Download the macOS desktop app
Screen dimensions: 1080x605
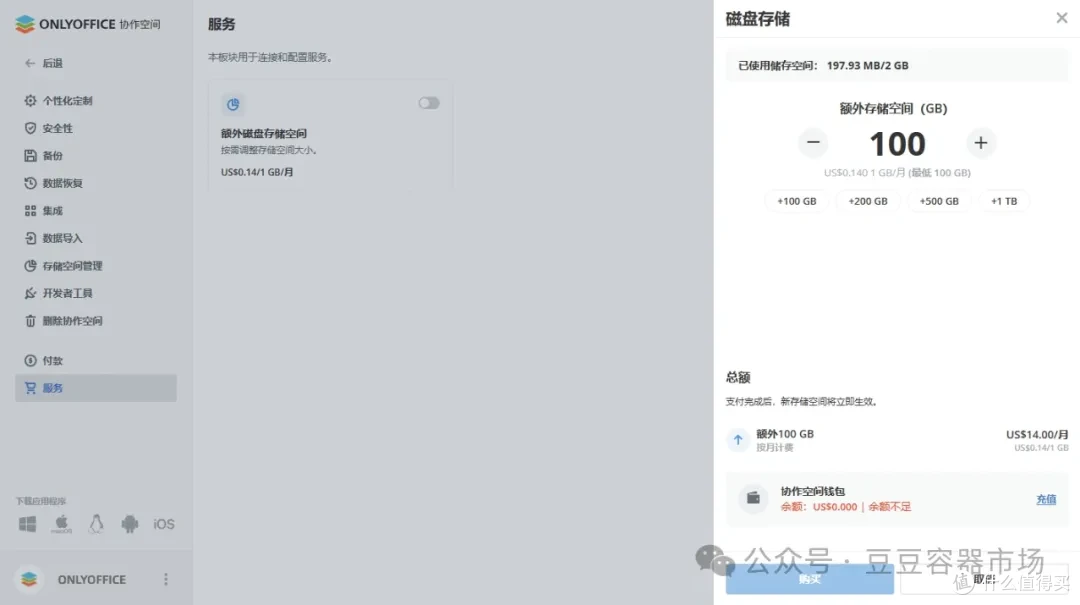pyautogui.click(x=61, y=524)
